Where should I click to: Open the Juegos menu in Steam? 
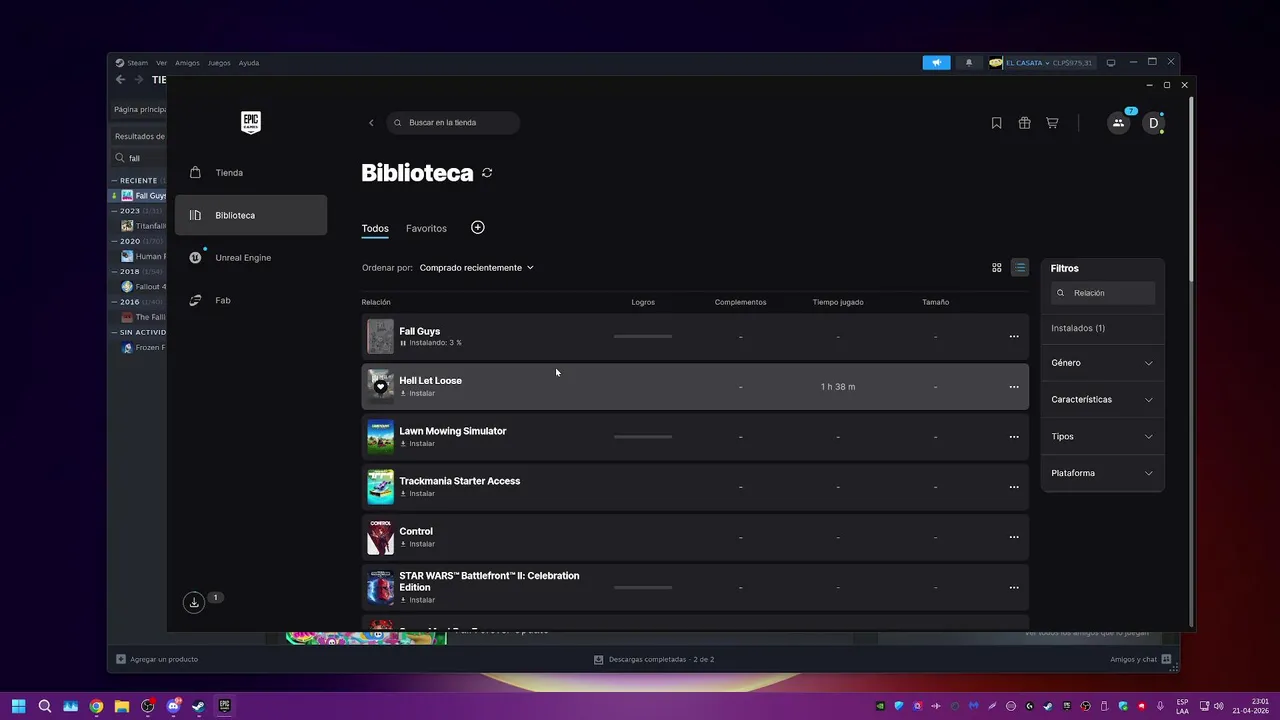coord(219,63)
